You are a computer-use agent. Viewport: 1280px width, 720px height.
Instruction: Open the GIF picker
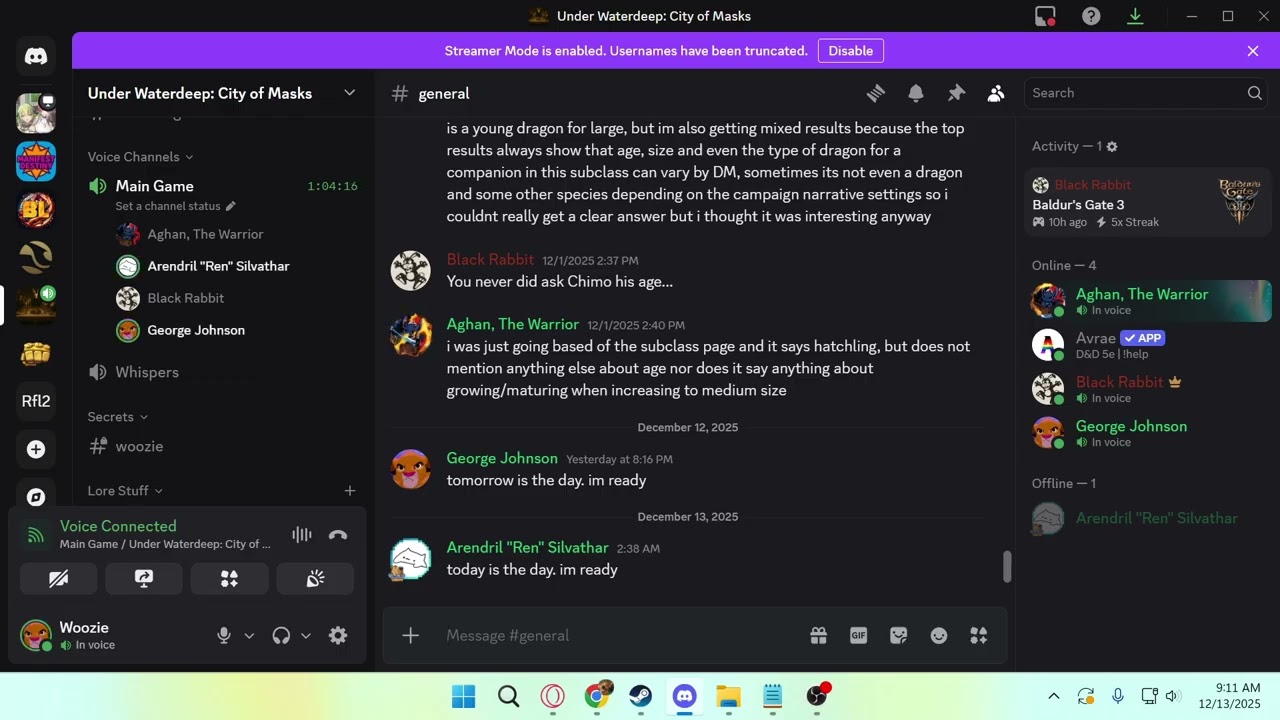pyautogui.click(x=858, y=635)
